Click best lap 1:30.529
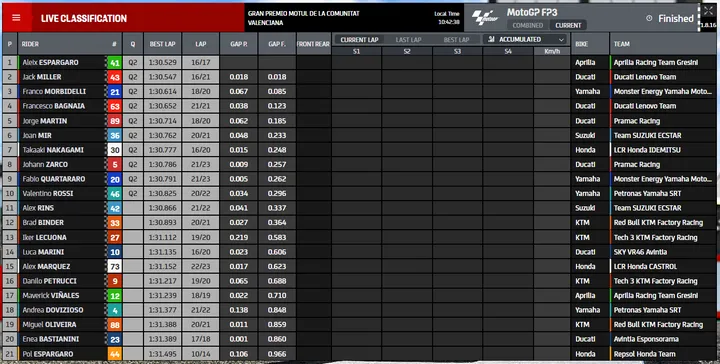Image resolution: width=720 pixels, height=364 pixels. [163, 62]
